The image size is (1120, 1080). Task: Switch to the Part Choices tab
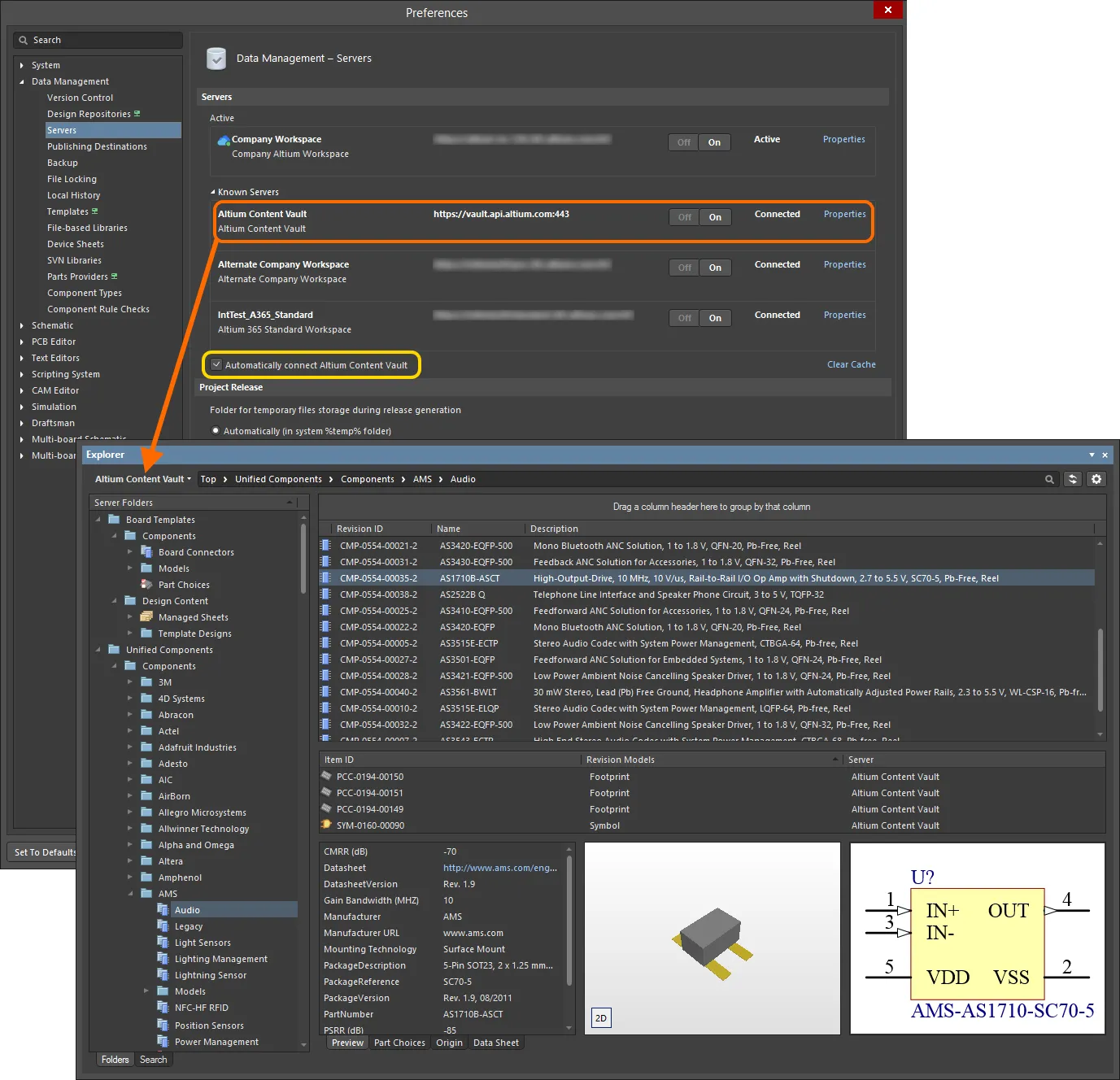coord(399,1043)
